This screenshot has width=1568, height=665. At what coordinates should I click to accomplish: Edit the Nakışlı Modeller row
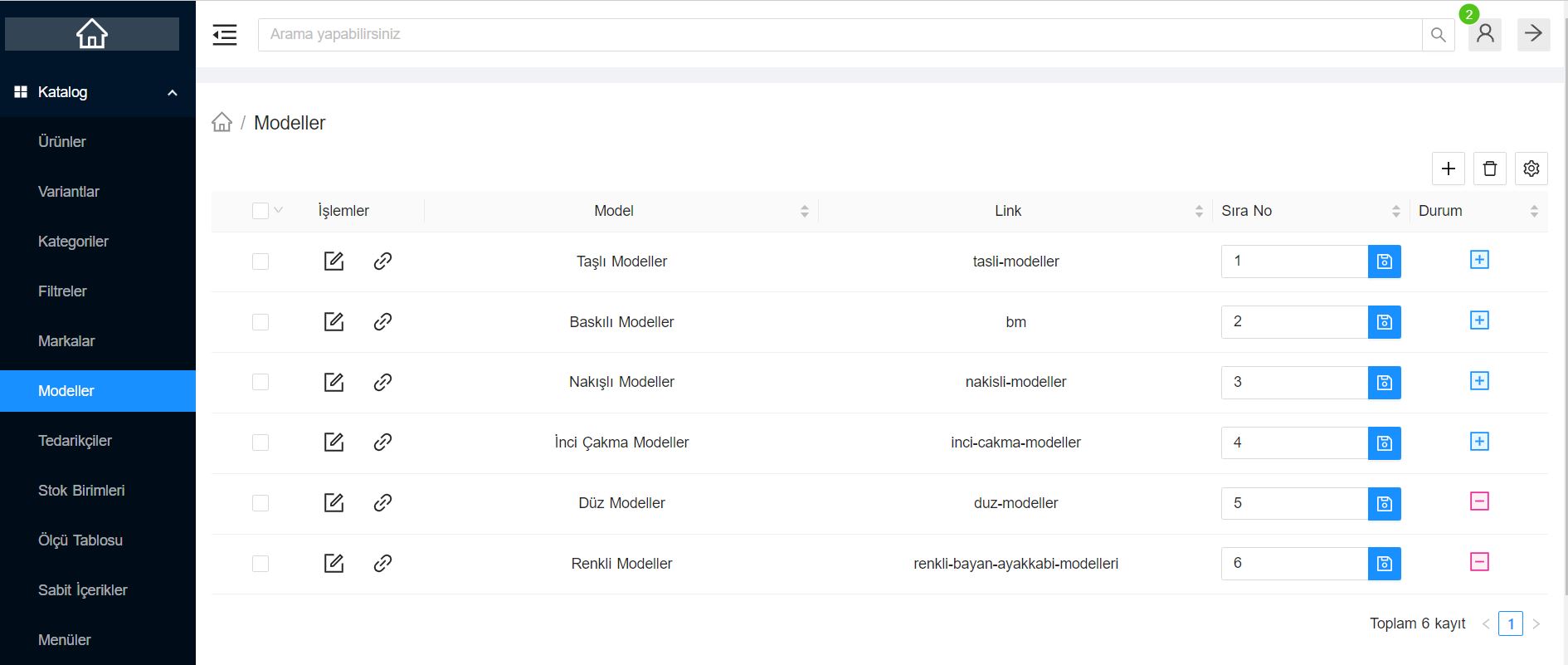(334, 382)
